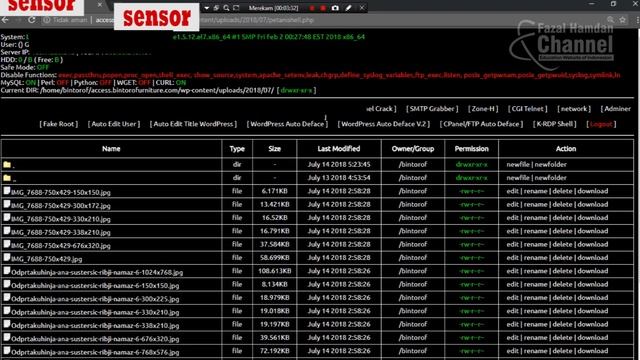
Task: Click the Last Modified column header
Action: click(x=339, y=149)
